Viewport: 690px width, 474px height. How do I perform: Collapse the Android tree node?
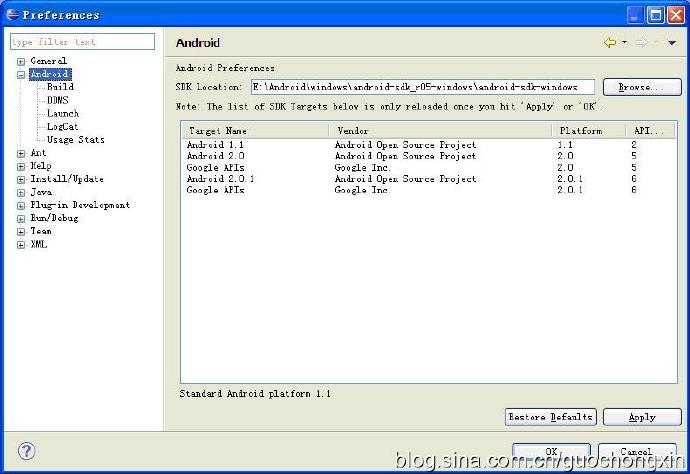click(x=21, y=75)
